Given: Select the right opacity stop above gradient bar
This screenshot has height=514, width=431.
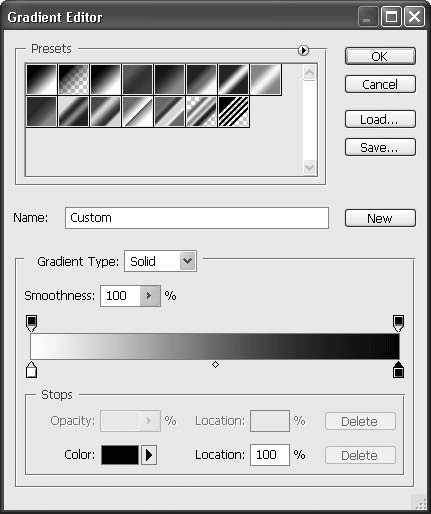Looking at the screenshot, I should tap(398, 323).
